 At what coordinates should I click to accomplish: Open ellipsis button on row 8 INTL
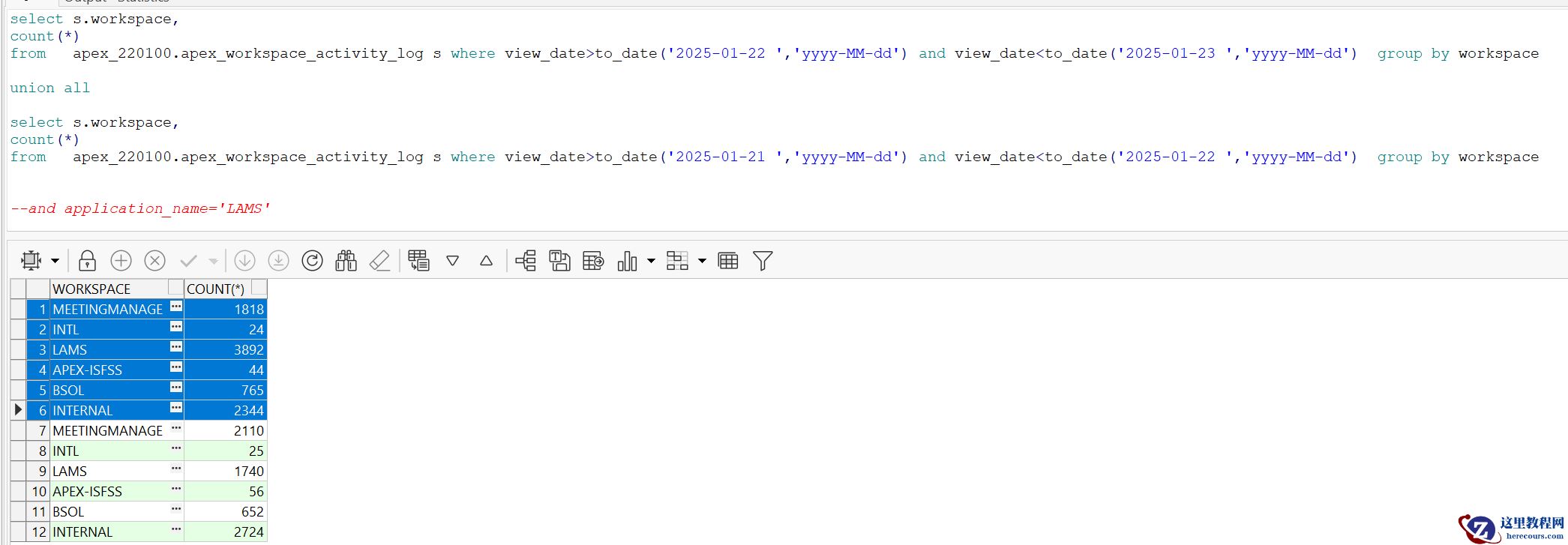pos(176,448)
